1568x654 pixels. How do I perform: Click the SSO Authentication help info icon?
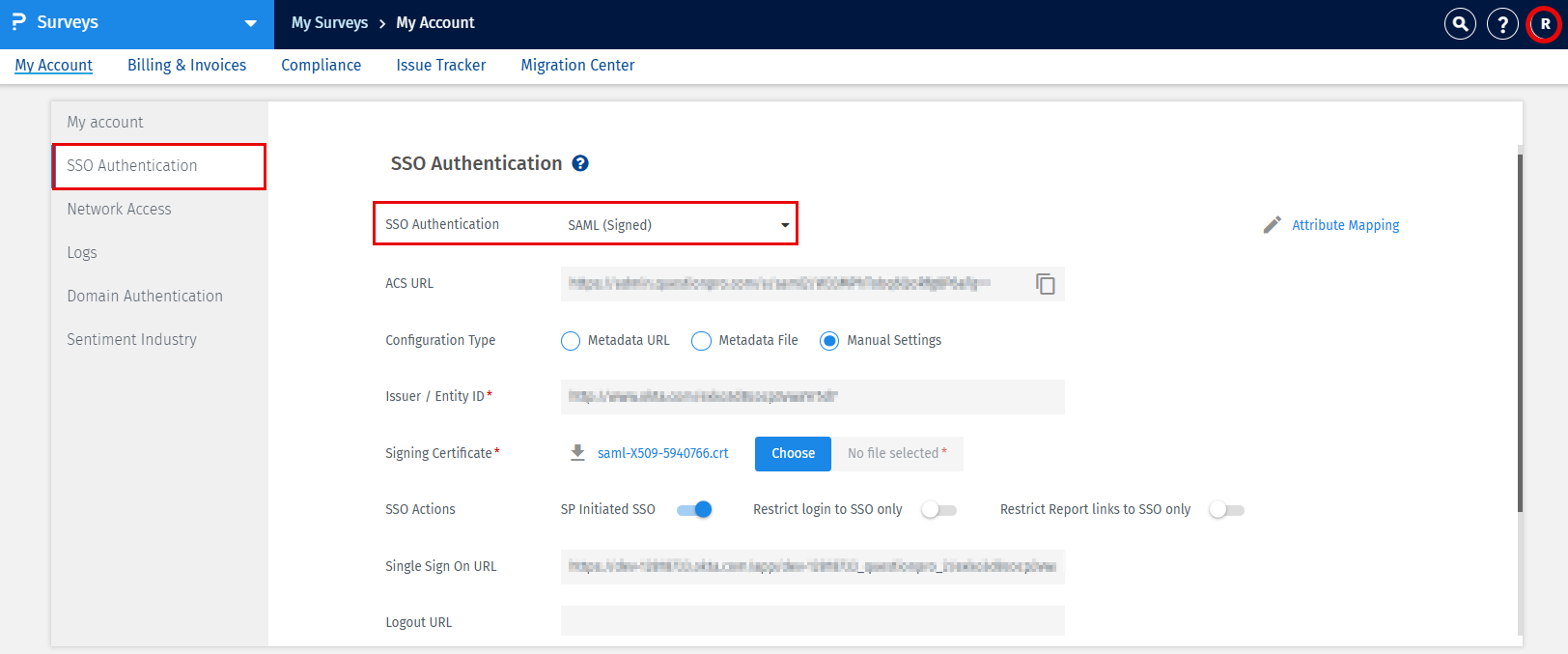580,163
